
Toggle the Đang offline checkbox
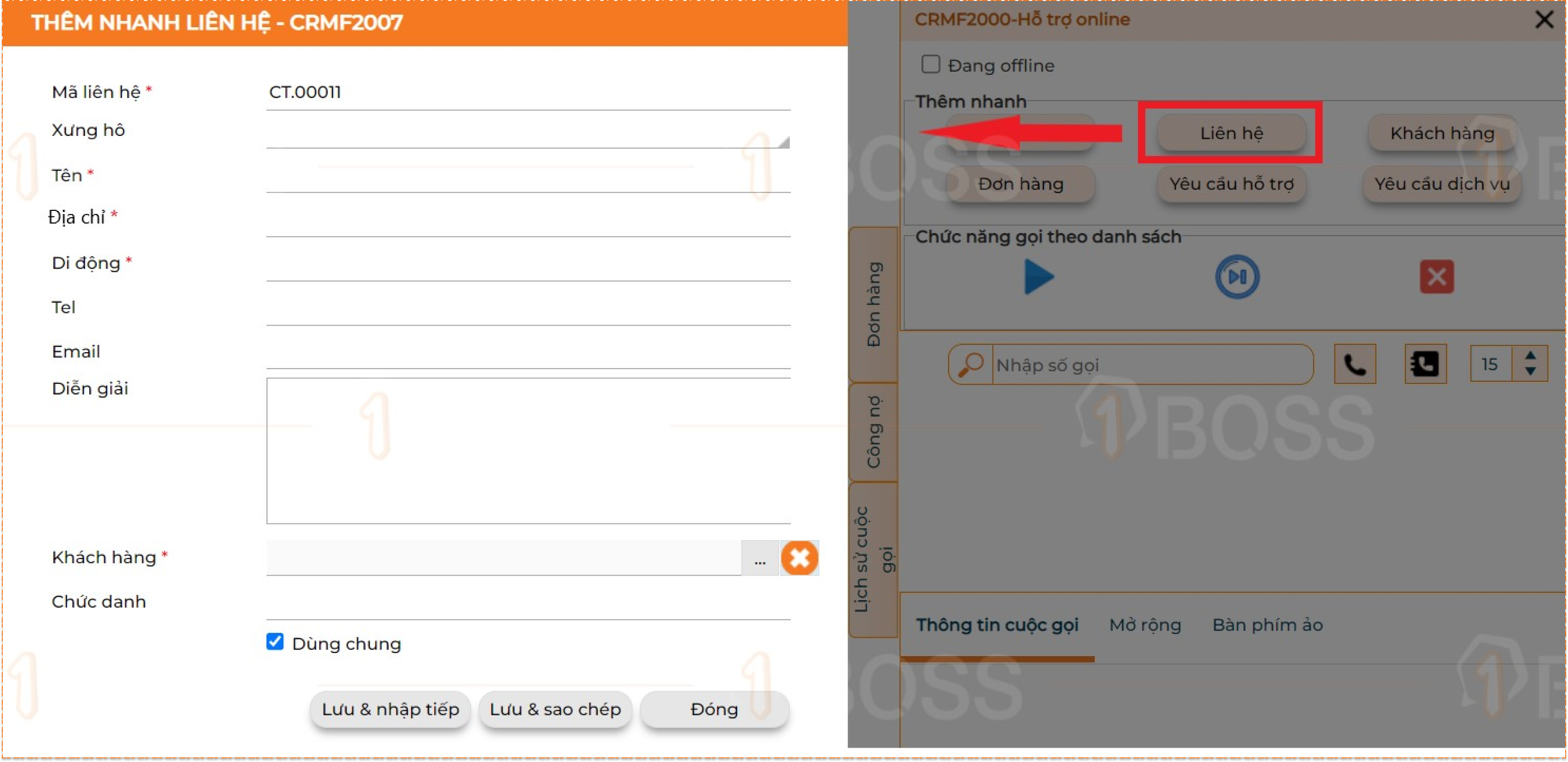click(931, 65)
